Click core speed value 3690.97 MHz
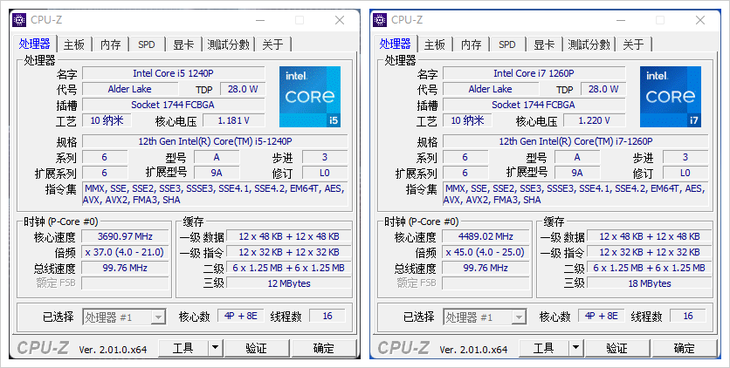Image resolution: width=730 pixels, height=368 pixels. (125, 236)
